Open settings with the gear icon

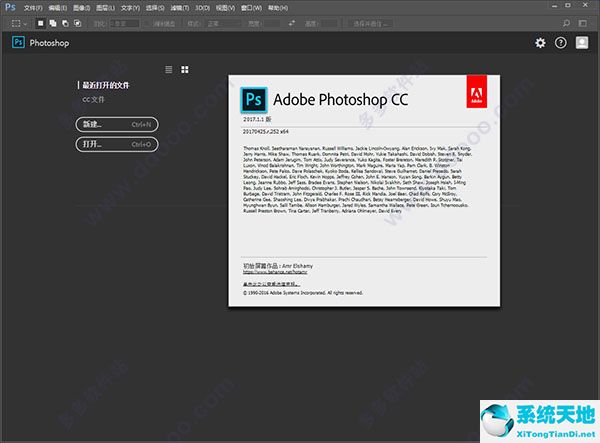pos(540,43)
